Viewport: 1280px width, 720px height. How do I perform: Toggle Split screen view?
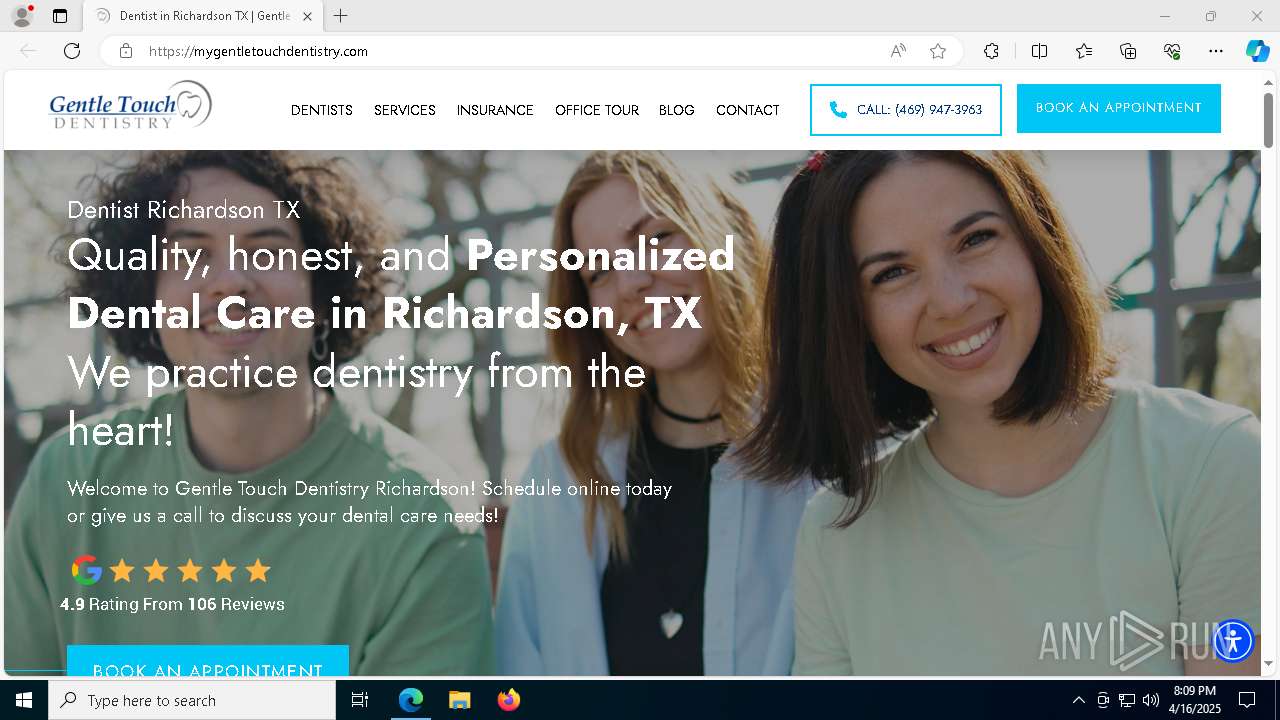pos(1039,51)
